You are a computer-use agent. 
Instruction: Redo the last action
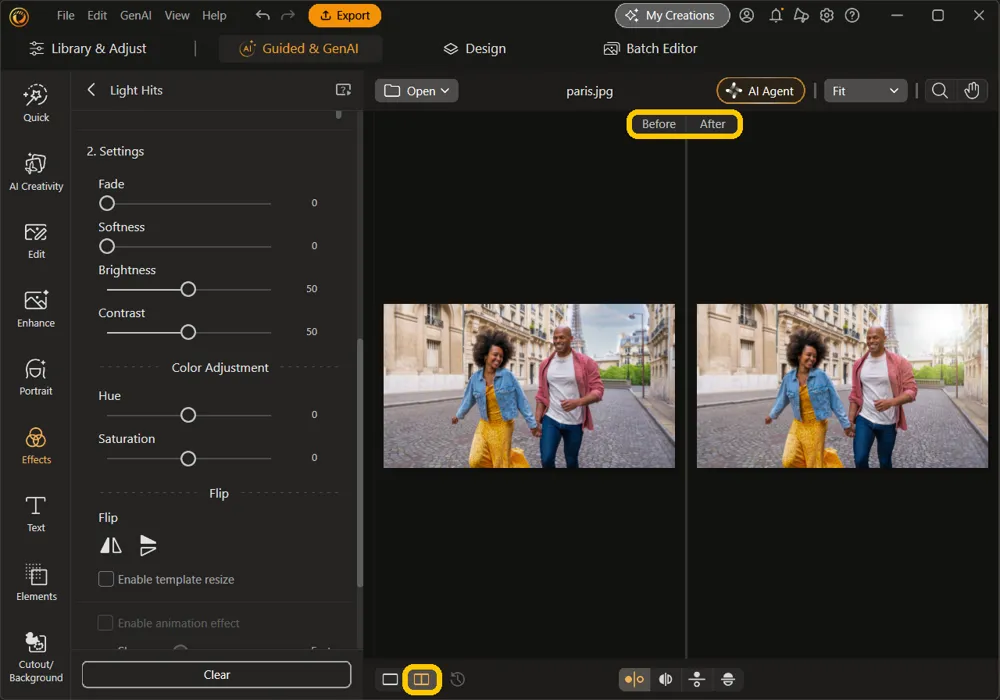(288, 15)
